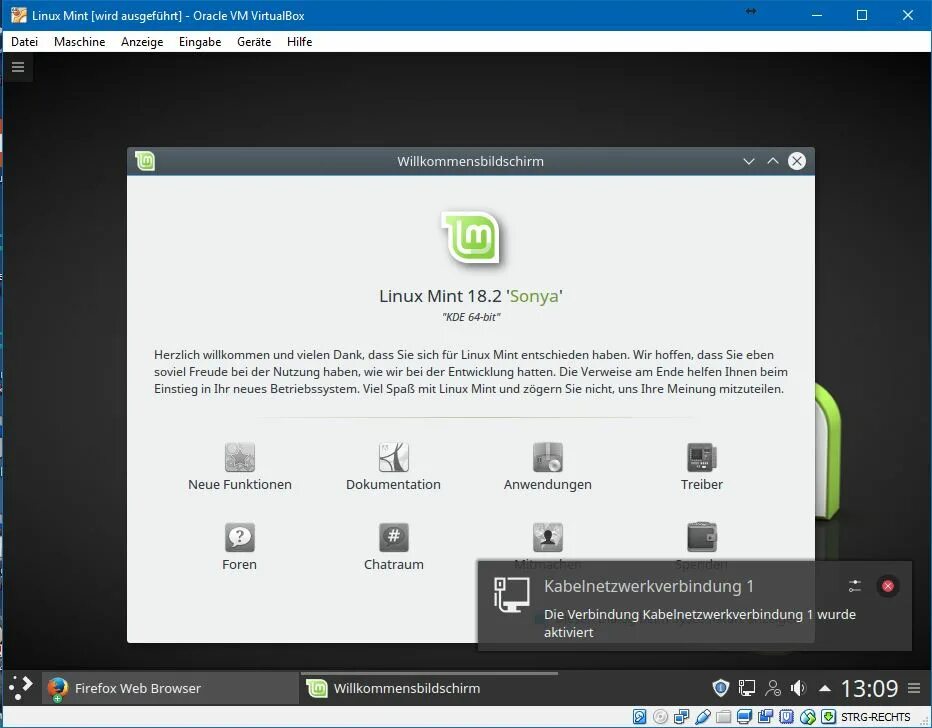Open the Chatraum icon
The width and height of the screenshot is (932, 728).
(x=393, y=537)
